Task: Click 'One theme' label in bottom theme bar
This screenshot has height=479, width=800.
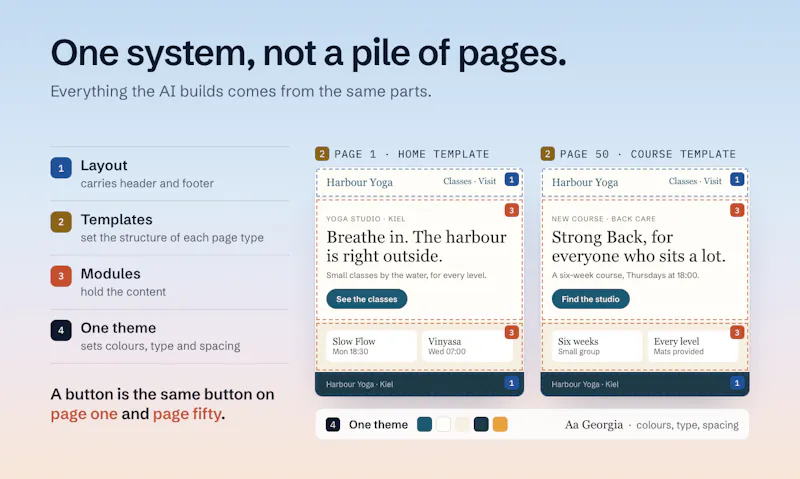Action: click(378, 424)
